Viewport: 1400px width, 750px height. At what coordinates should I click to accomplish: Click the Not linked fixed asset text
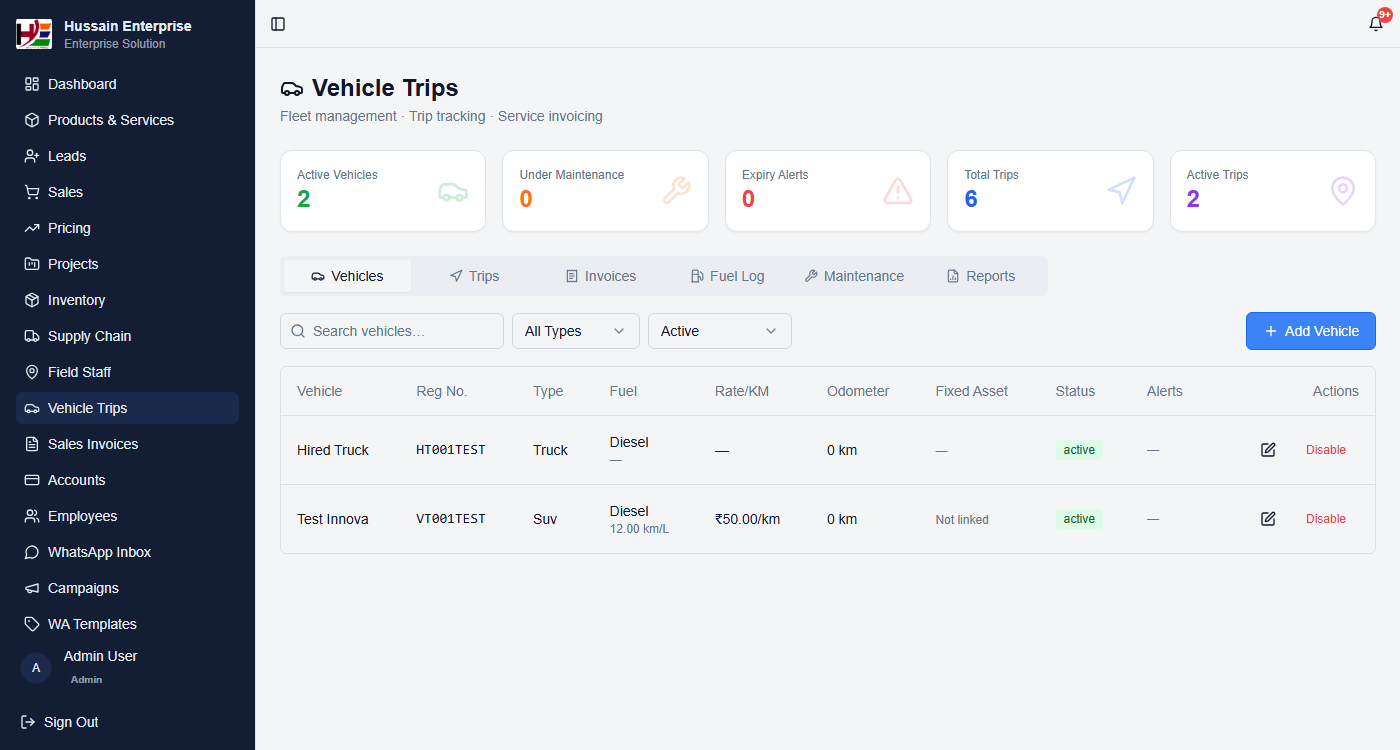tap(962, 520)
